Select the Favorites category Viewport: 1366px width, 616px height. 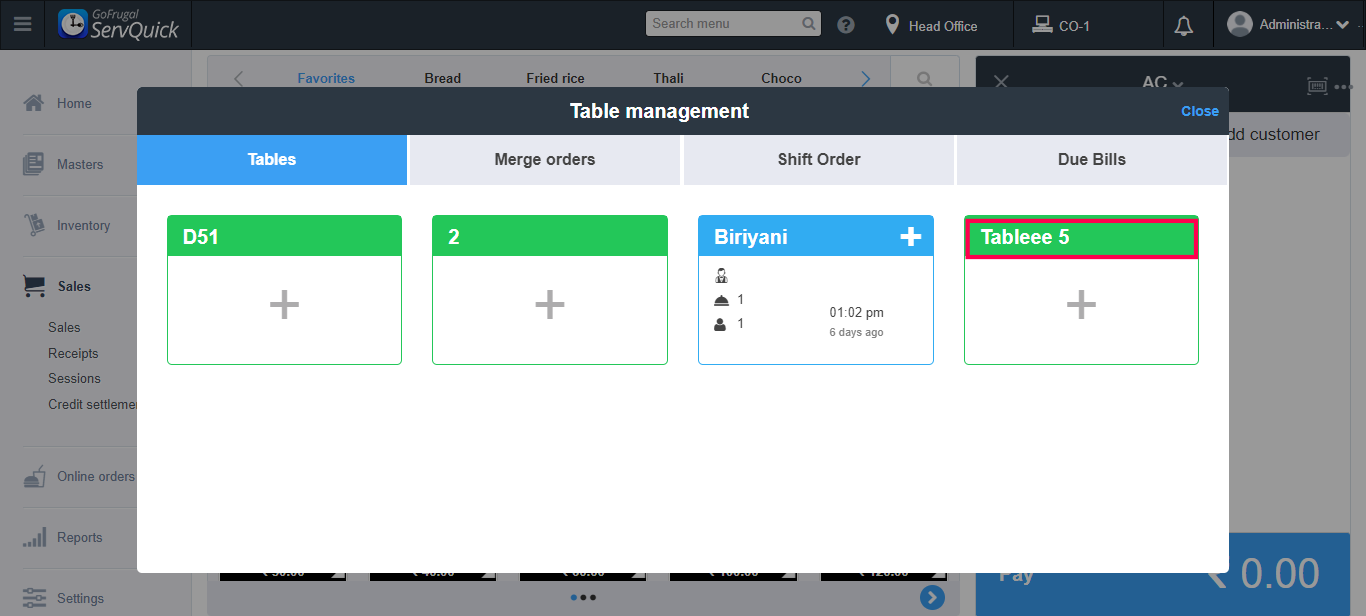[326, 78]
